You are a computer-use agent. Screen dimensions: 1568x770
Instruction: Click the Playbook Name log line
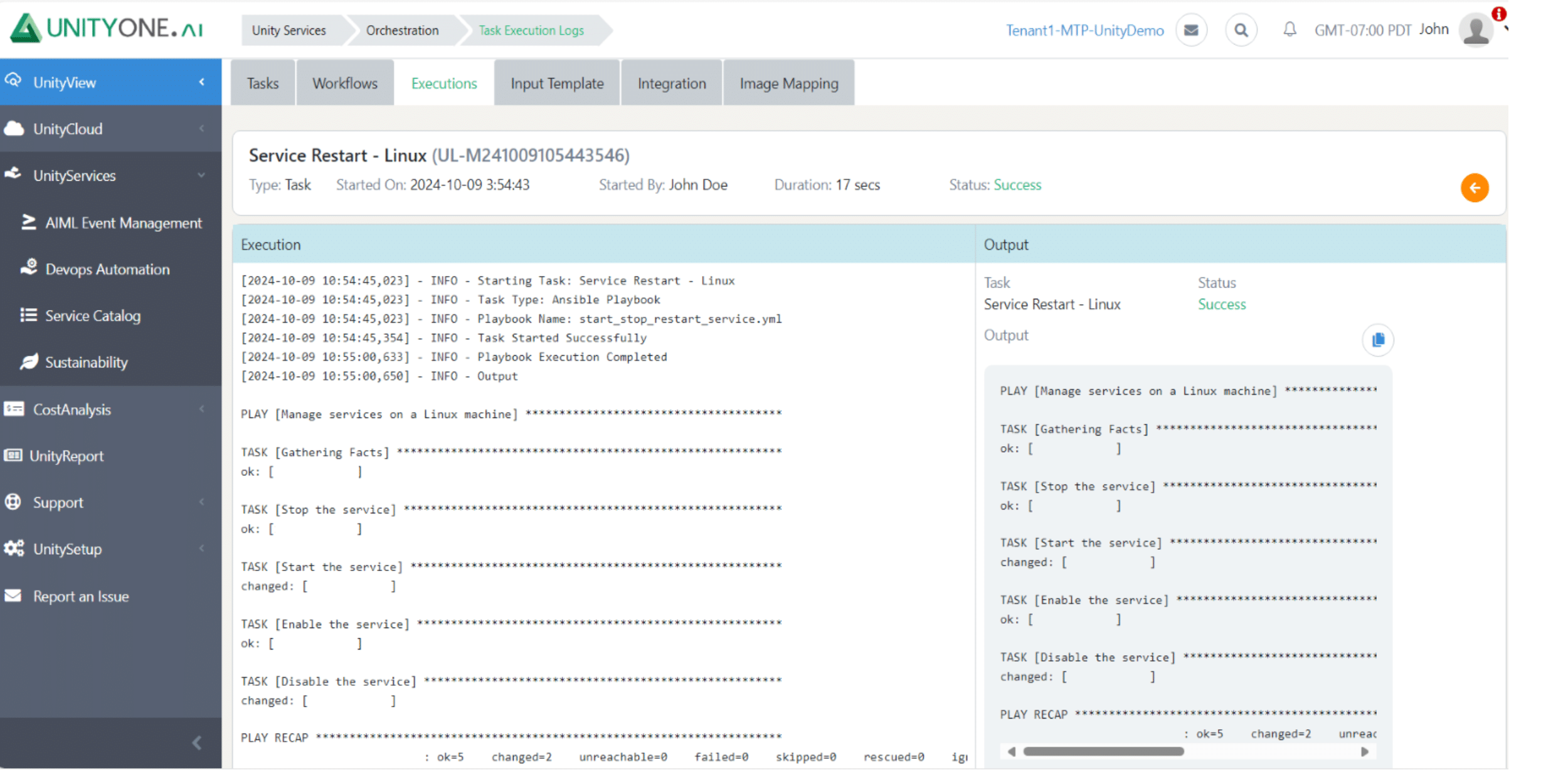(x=511, y=319)
